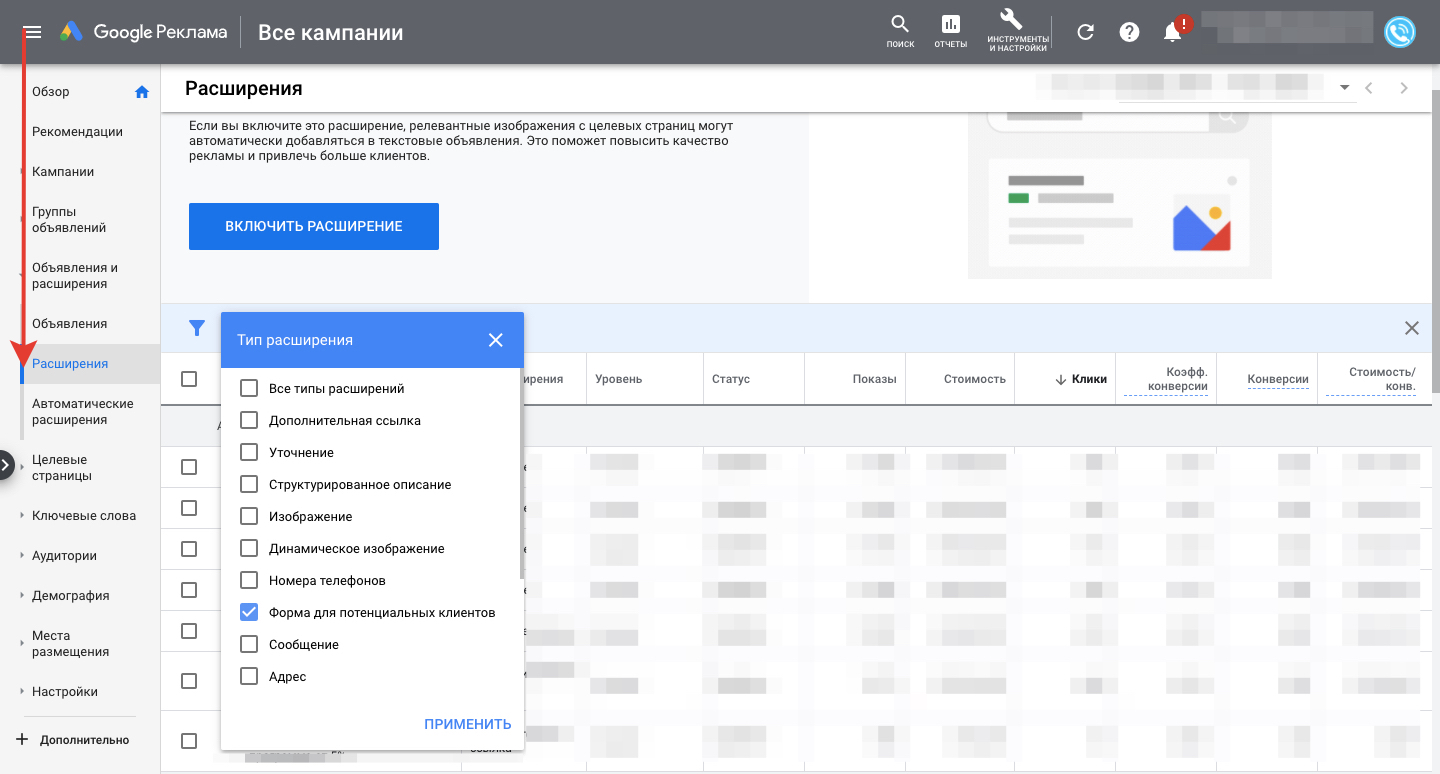Click the account avatar phone icon

point(1400,32)
